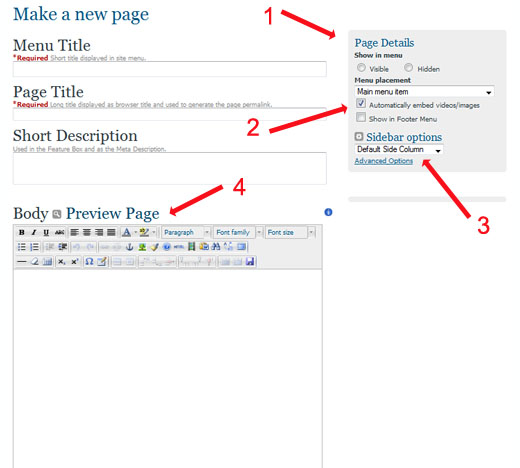
Task: Edit HTML source via the HTML icon
Action: (179, 247)
